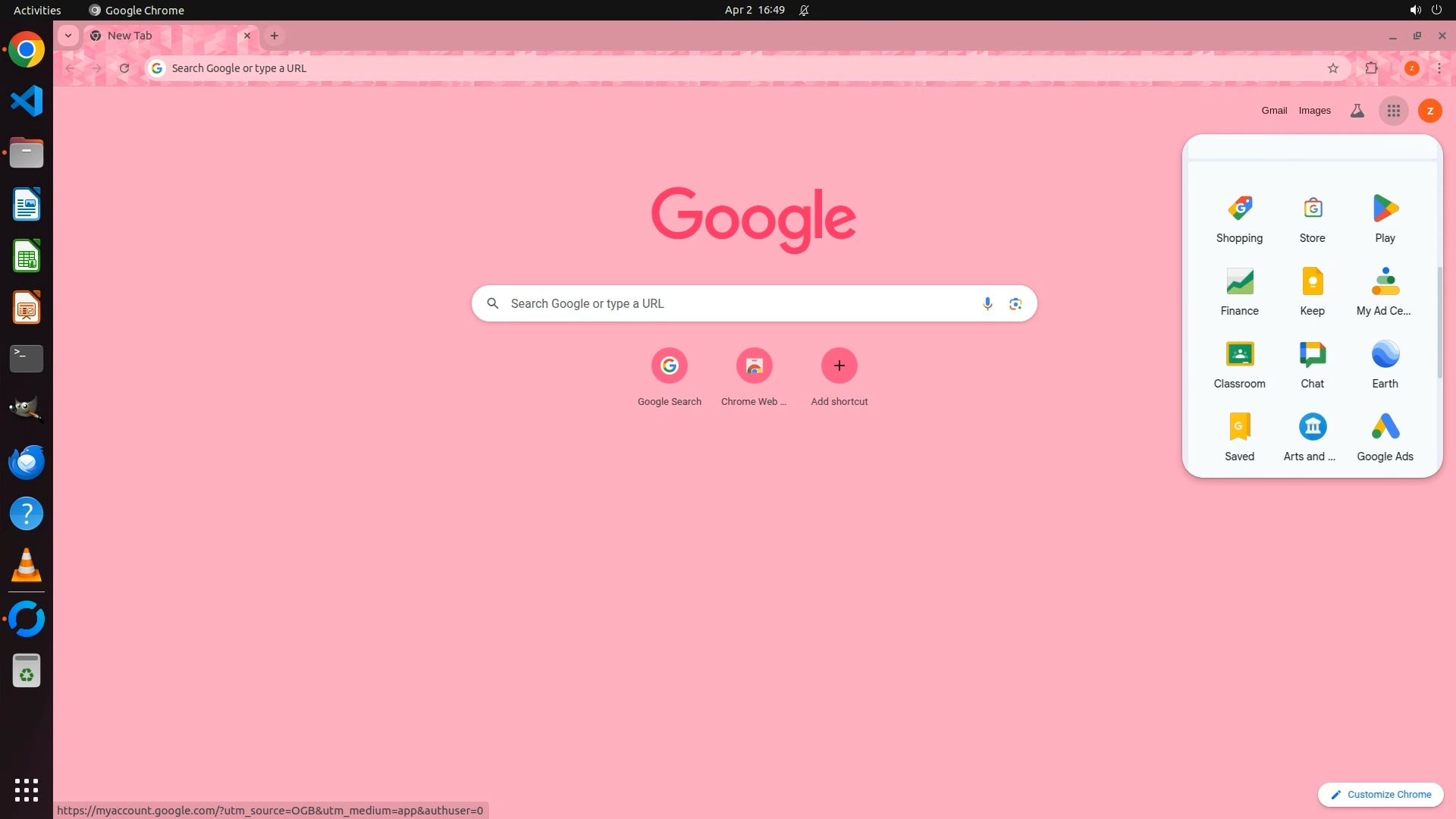Search by image with Lens icon
The width and height of the screenshot is (1456, 819).
coord(1015,303)
